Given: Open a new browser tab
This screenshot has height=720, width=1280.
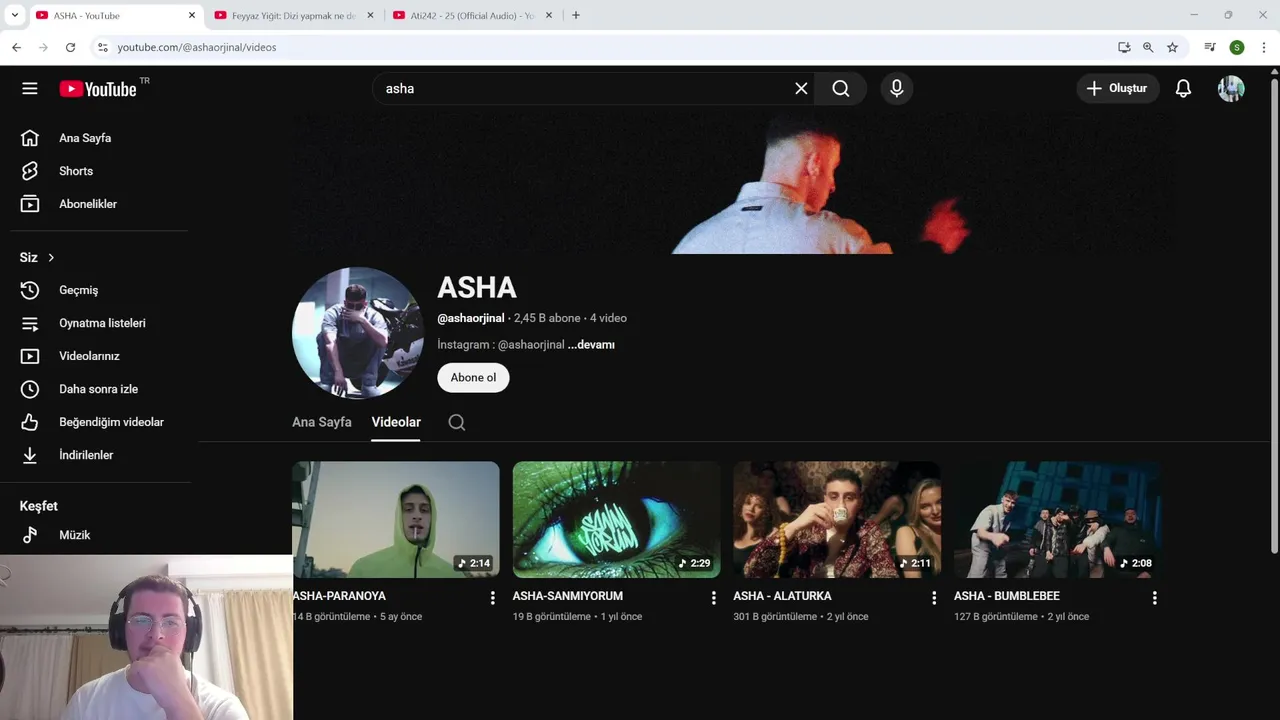Looking at the screenshot, I should tap(576, 15).
